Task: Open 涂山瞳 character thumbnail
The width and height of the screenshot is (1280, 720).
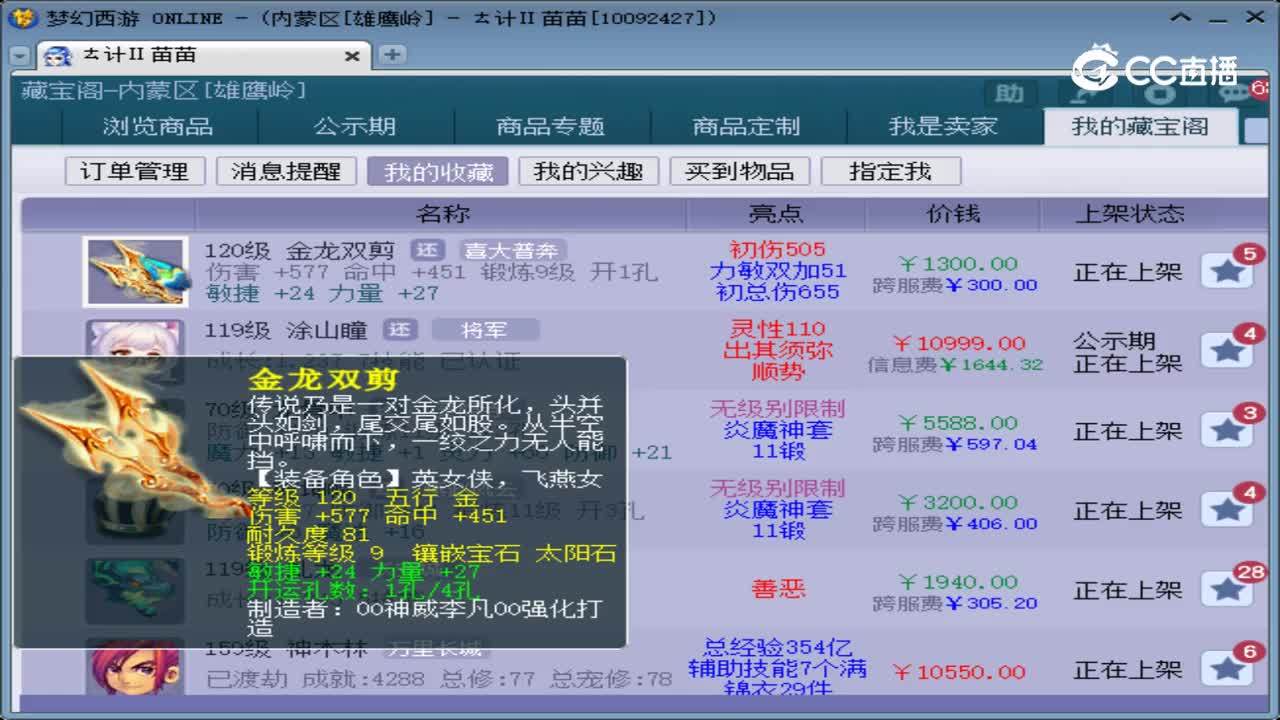Action: [x=135, y=338]
